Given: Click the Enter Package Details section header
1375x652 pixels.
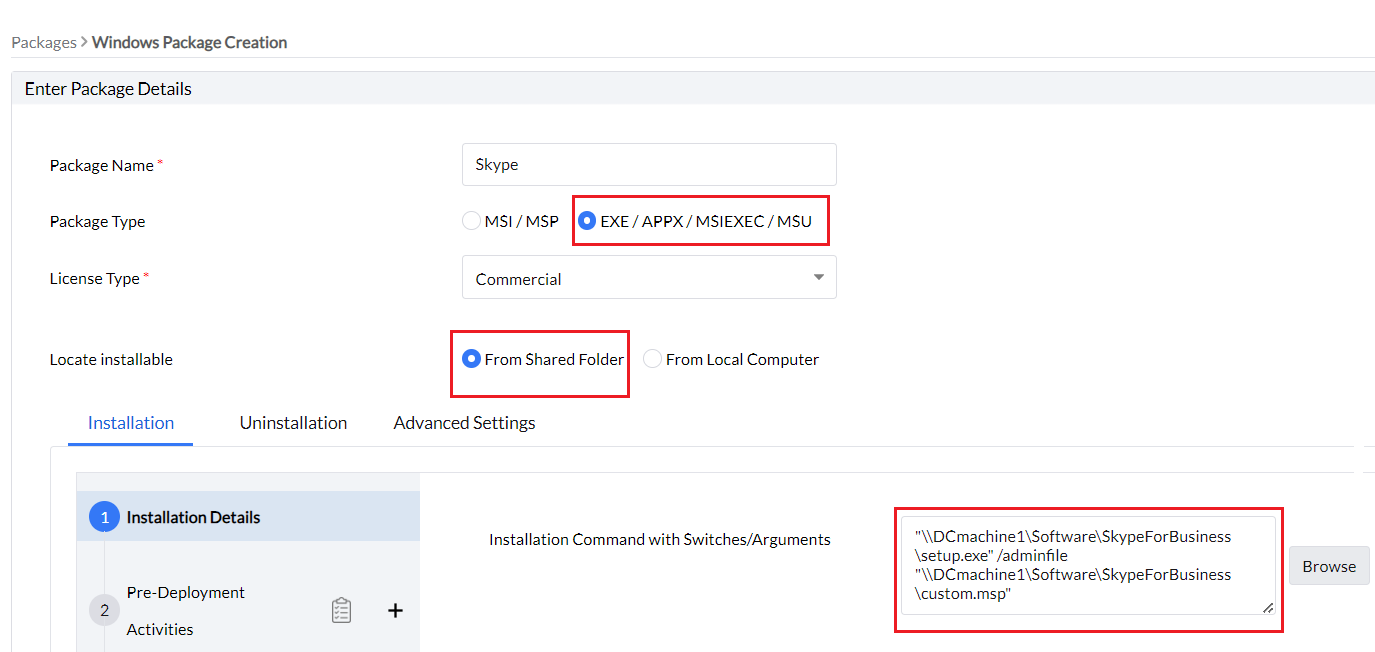Looking at the screenshot, I should click(x=108, y=89).
